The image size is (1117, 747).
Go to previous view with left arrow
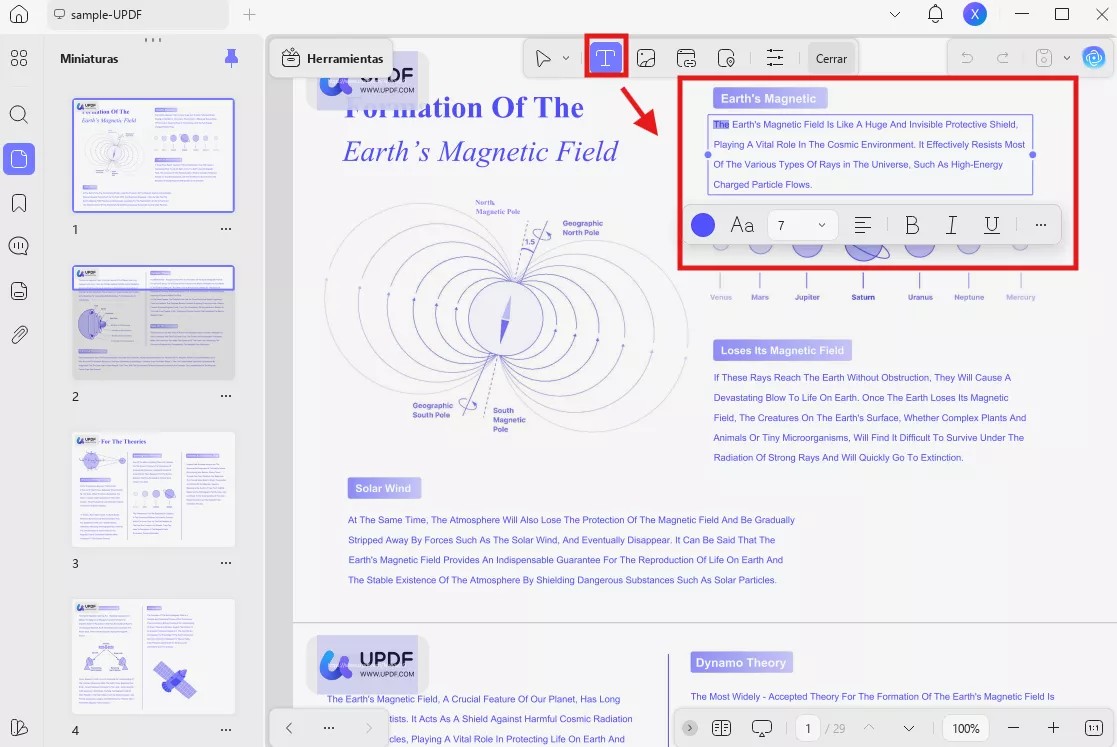point(289,728)
